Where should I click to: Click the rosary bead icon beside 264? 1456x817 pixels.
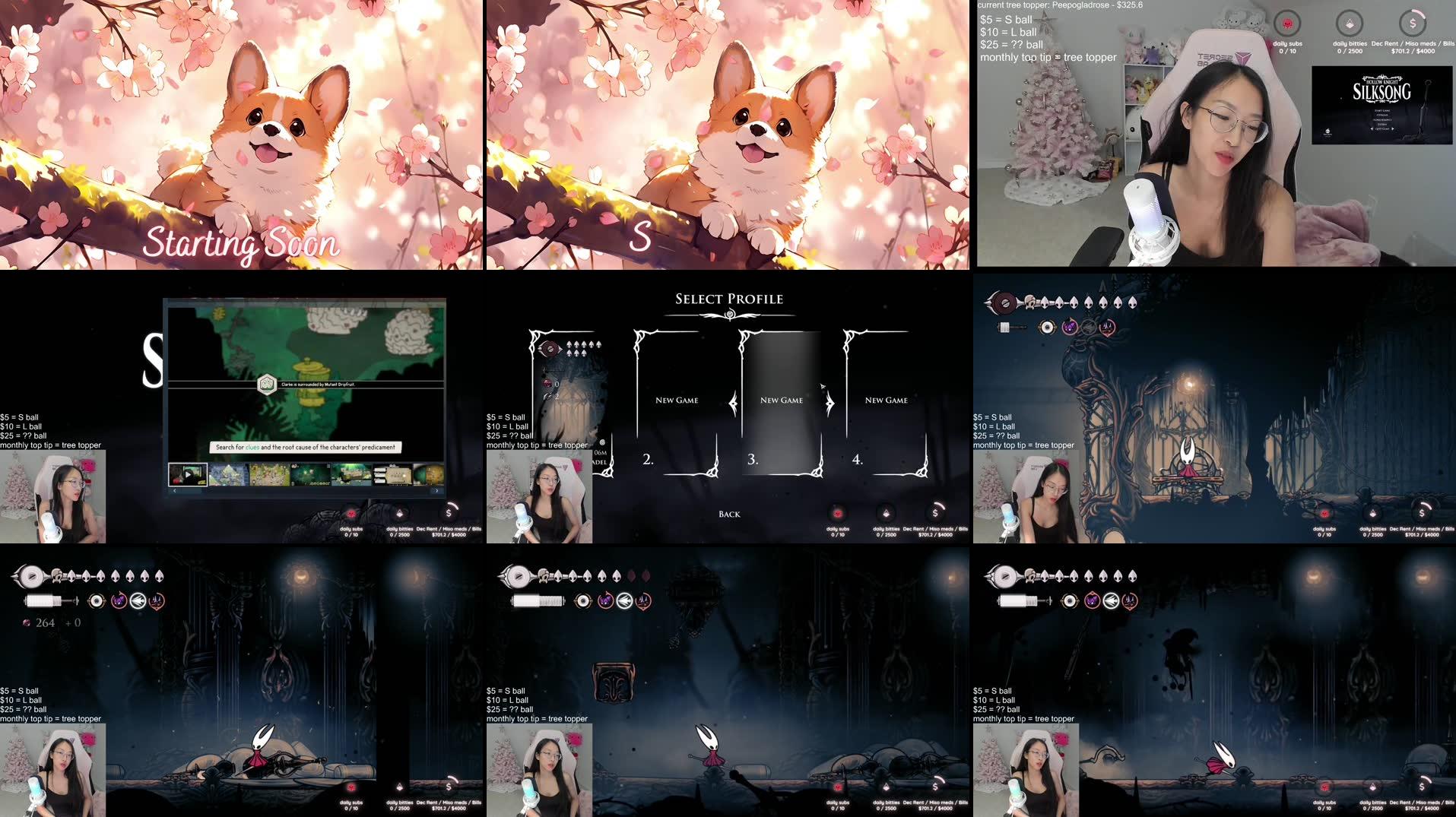point(26,622)
